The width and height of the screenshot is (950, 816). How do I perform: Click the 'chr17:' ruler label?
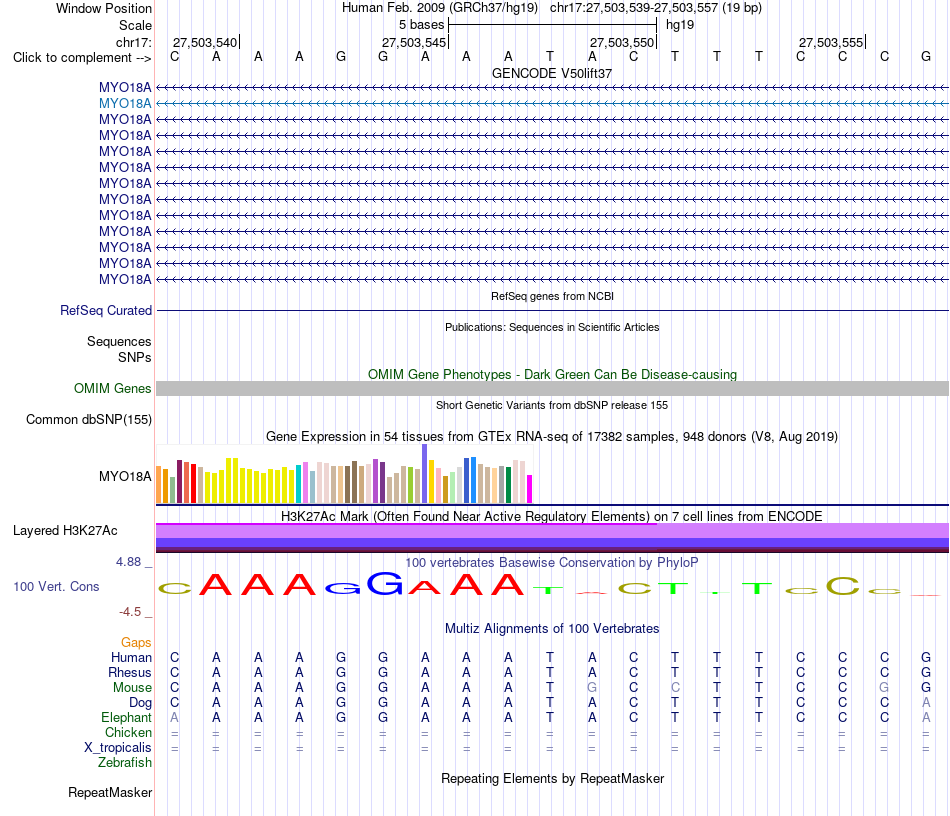(133, 42)
